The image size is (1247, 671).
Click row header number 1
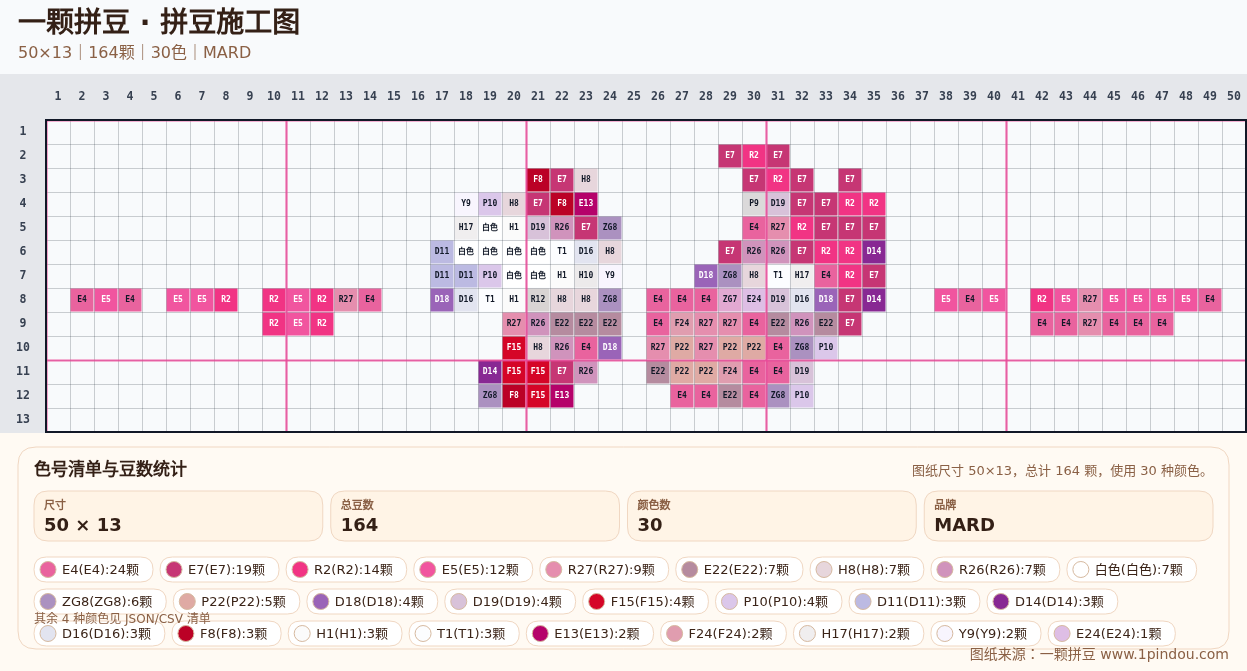point(23,131)
